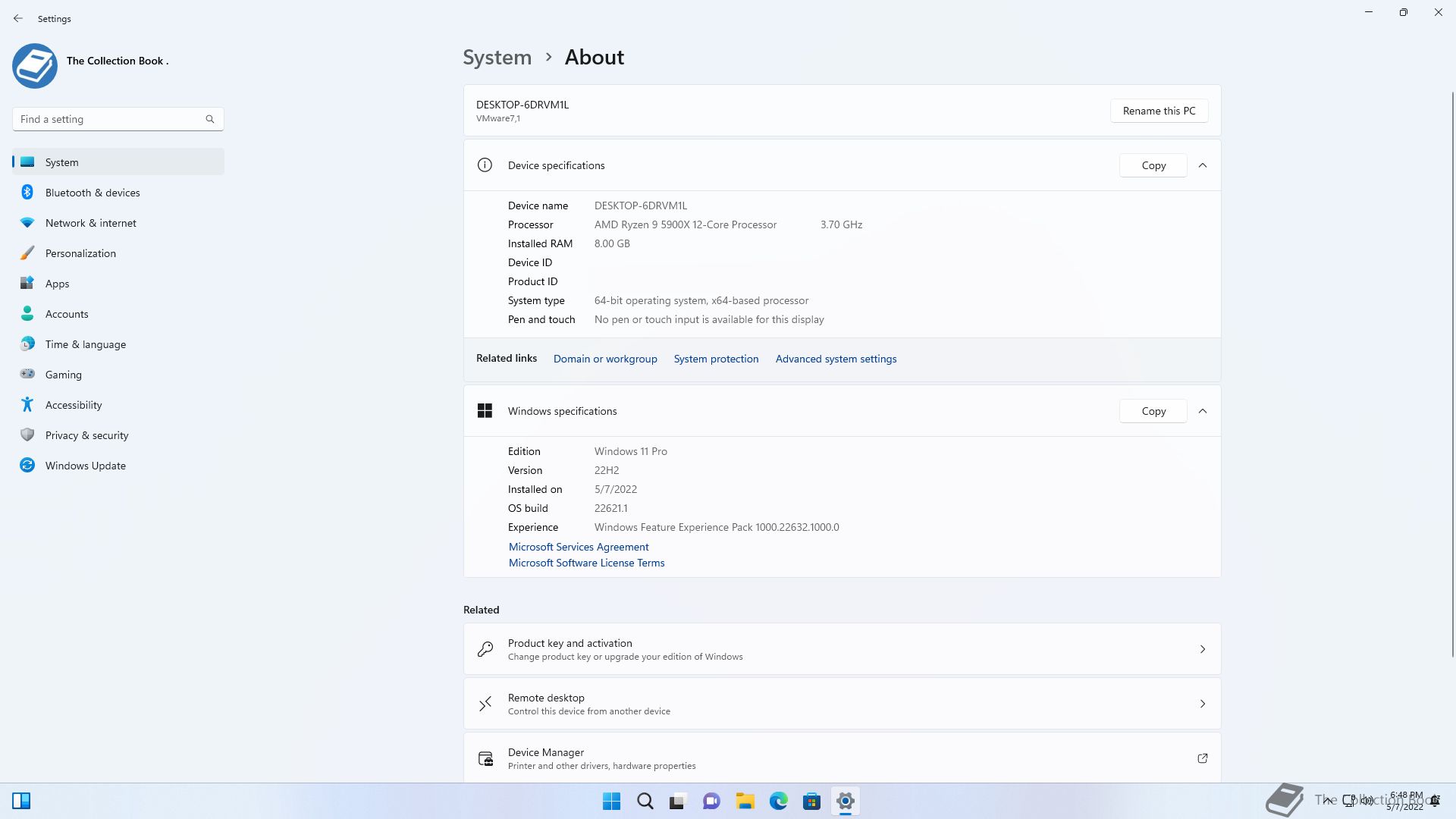Copy the Device specifications
1456x819 pixels.
click(x=1153, y=165)
